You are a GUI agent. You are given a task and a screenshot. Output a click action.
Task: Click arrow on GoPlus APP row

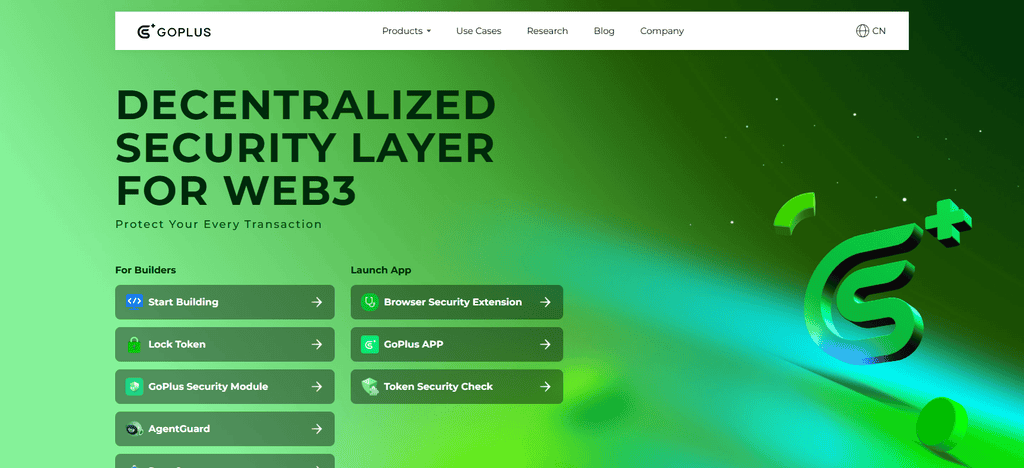pos(545,345)
